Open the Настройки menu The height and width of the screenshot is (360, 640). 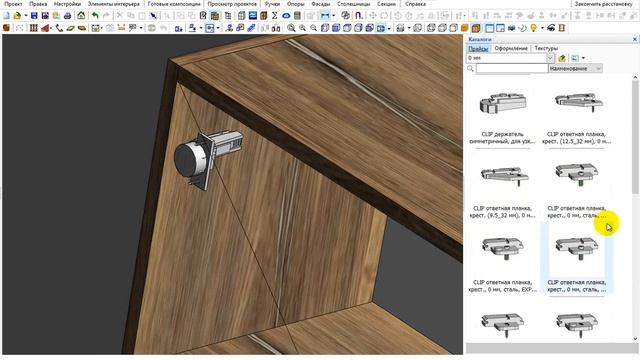[67, 4]
